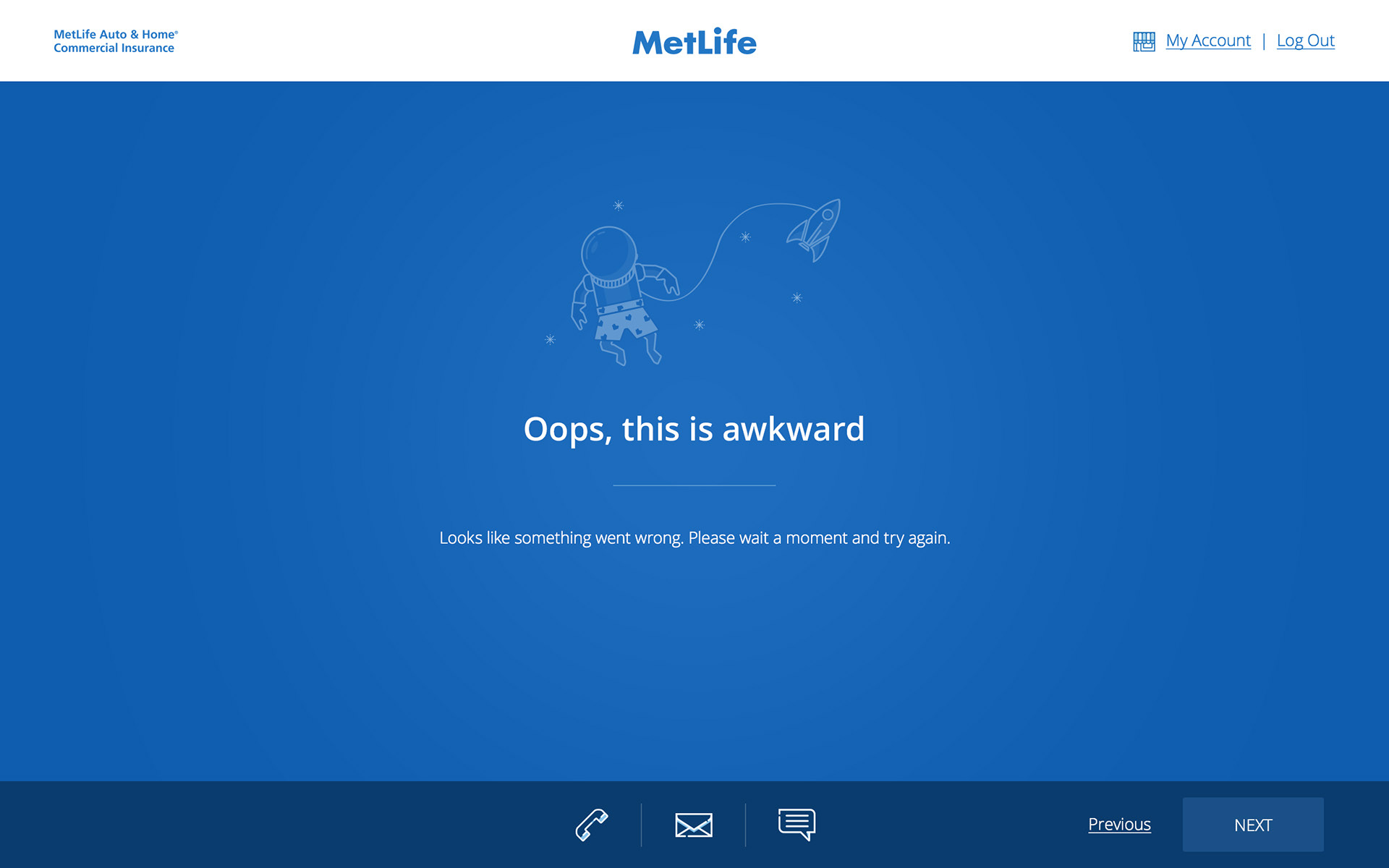1389x868 pixels.
Task: Click the thin divider line under the heading
Action: [x=694, y=485]
